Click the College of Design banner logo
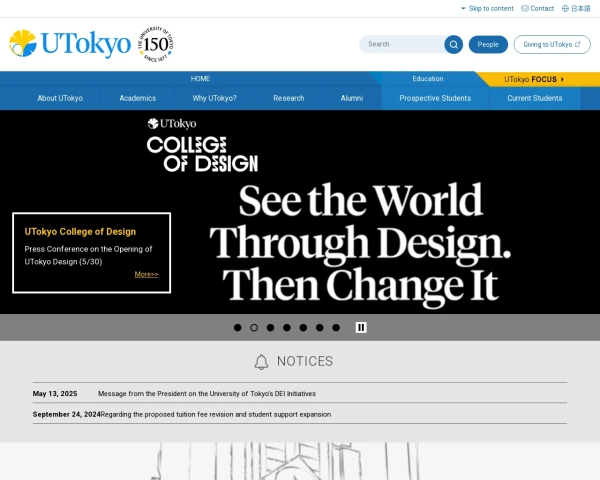This screenshot has width=600, height=480. (202, 145)
